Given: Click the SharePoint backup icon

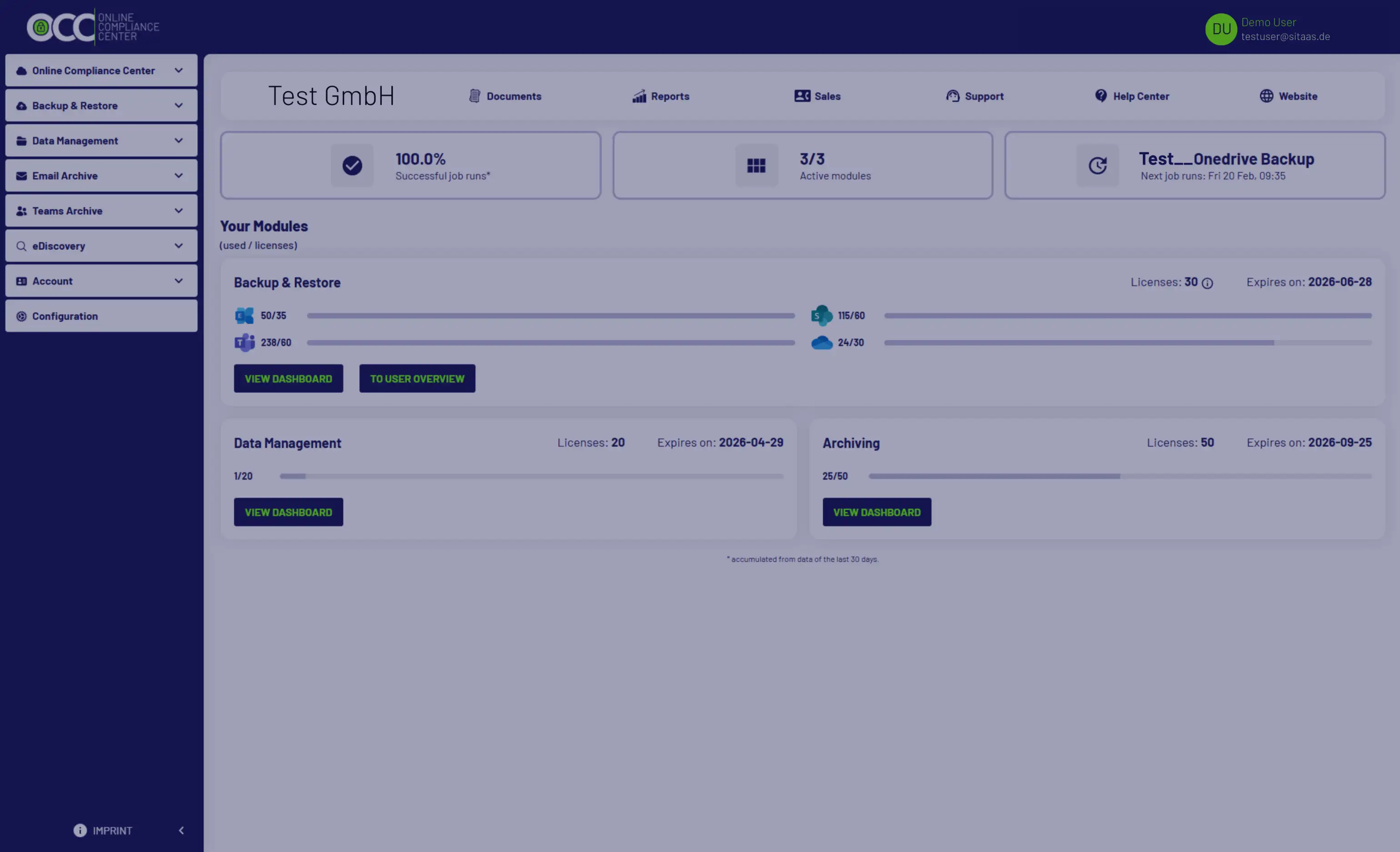Looking at the screenshot, I should click(x=821, y=316).
